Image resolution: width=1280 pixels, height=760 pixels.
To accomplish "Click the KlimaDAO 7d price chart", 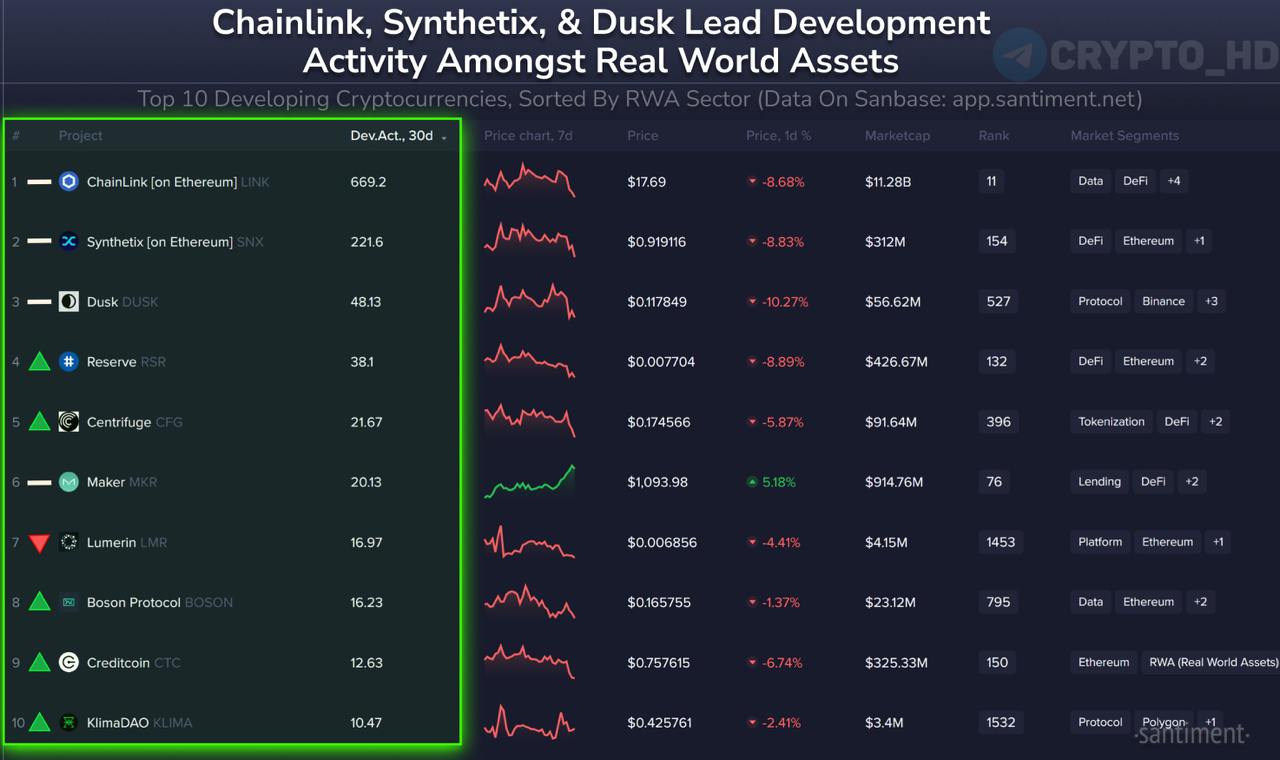I will click(529, 721).
